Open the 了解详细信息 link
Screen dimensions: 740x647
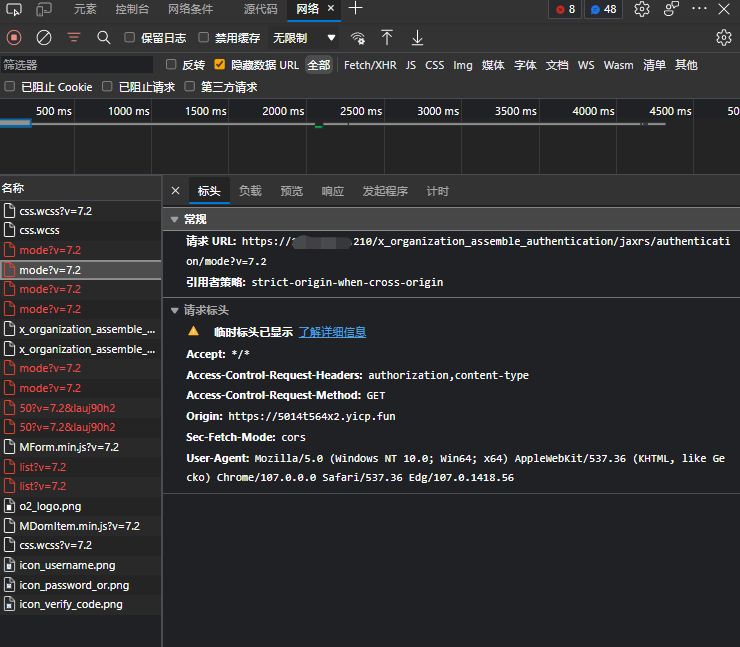(x=332, y=332)
